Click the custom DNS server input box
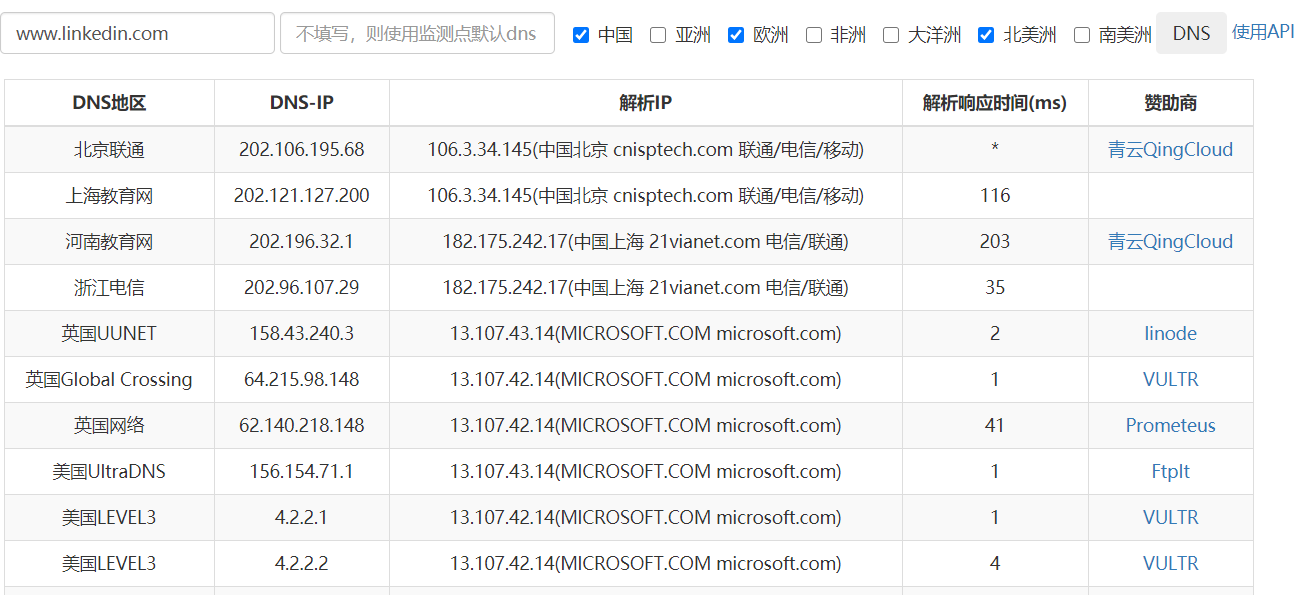1306x595 pixels. click(417, 33)
